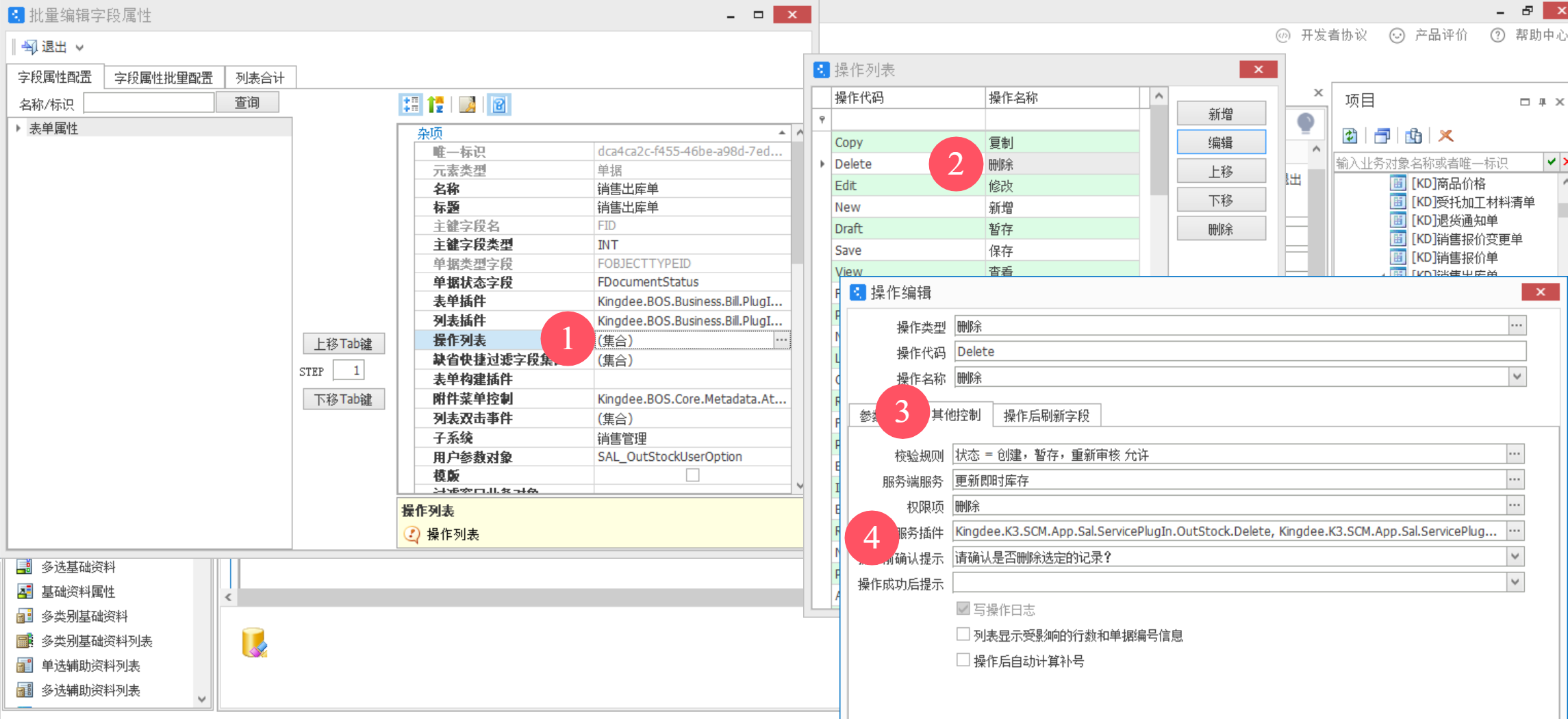Click 删除 button in 操作列表 window
Screen dimensions: 1568x719
coord(1221,229)
